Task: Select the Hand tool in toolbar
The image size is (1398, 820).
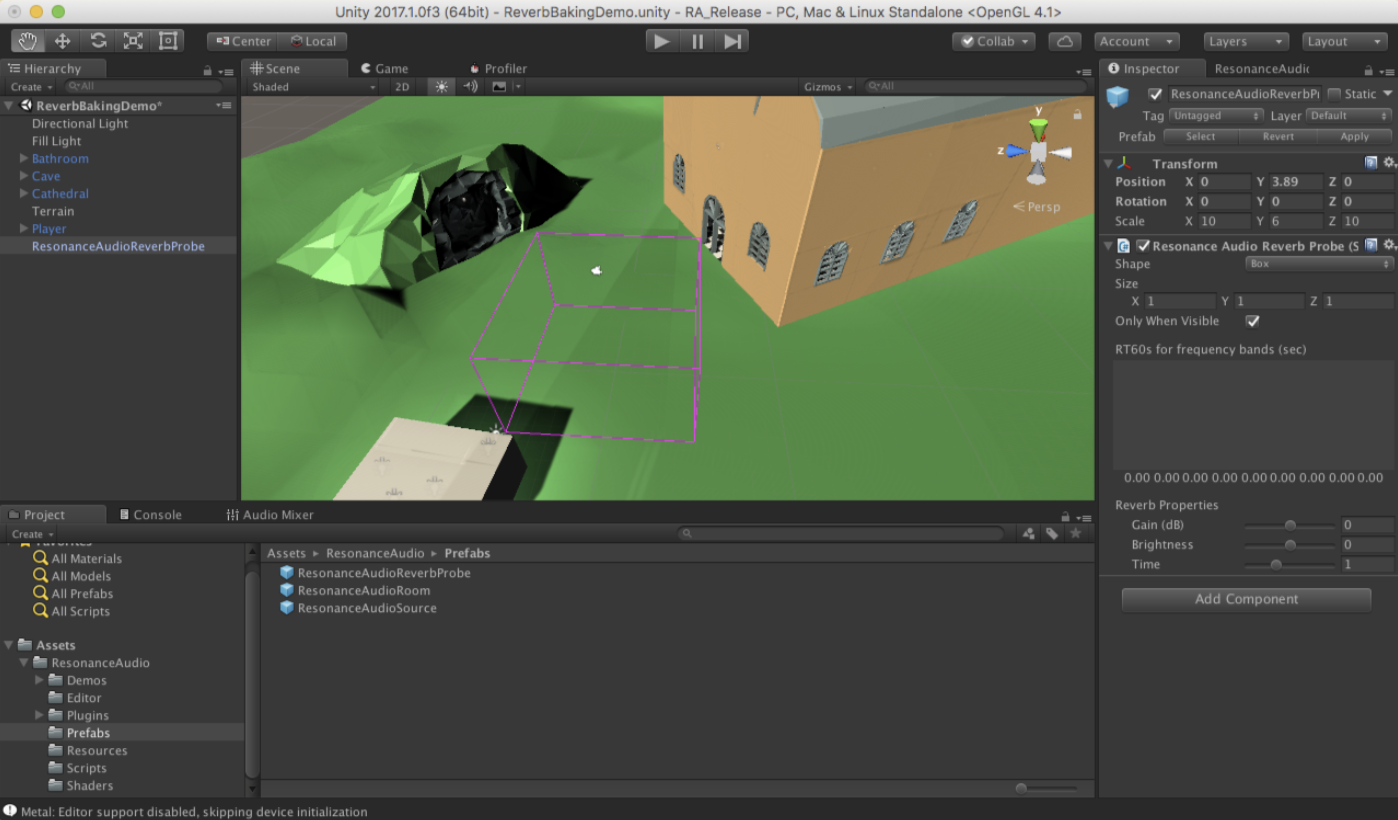Action: click(x=27, y=41)
